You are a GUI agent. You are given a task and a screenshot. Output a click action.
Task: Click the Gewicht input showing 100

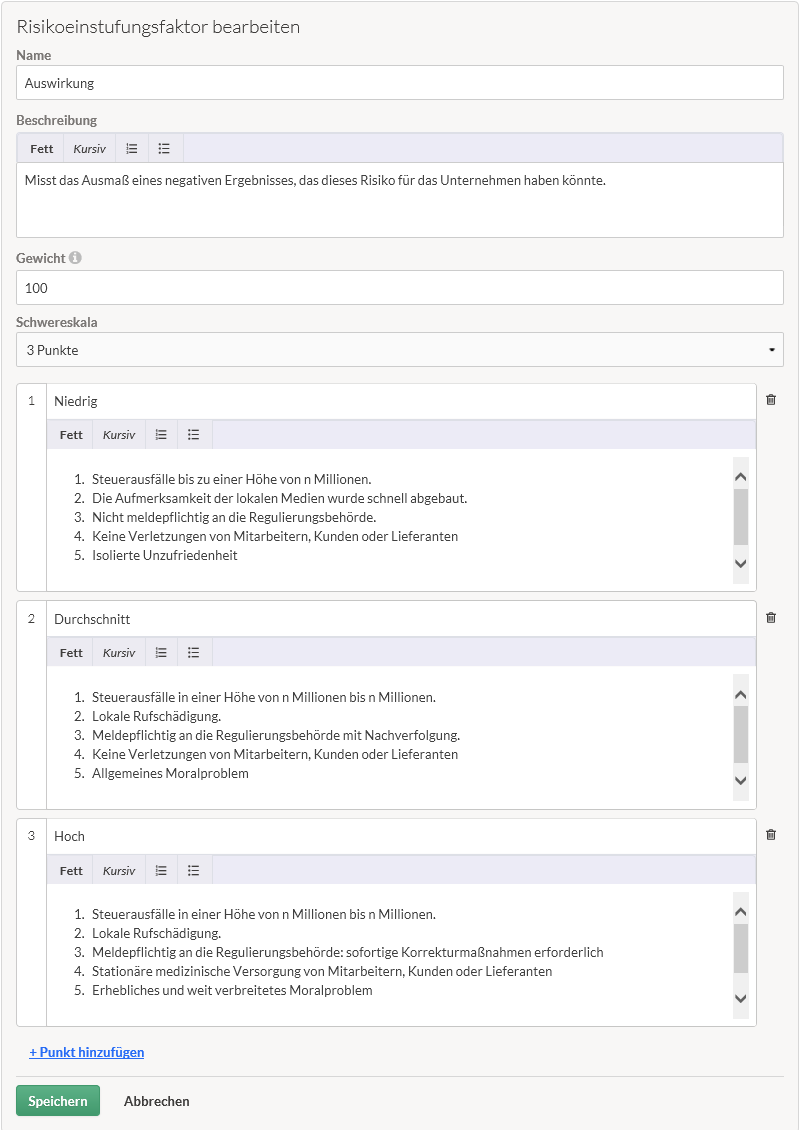tap(400, 288)
